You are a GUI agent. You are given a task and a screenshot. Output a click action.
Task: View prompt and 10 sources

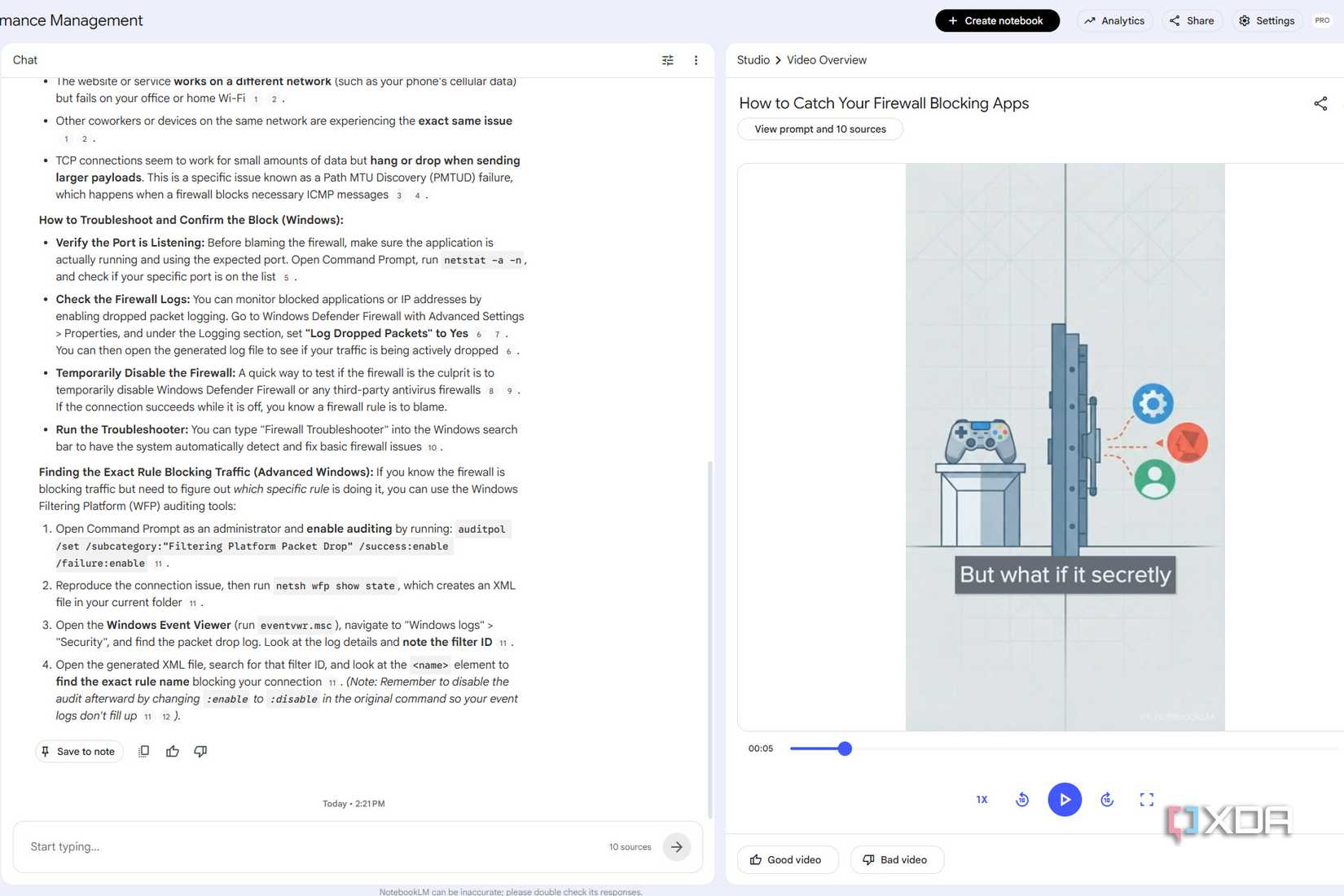pos(820,129)
